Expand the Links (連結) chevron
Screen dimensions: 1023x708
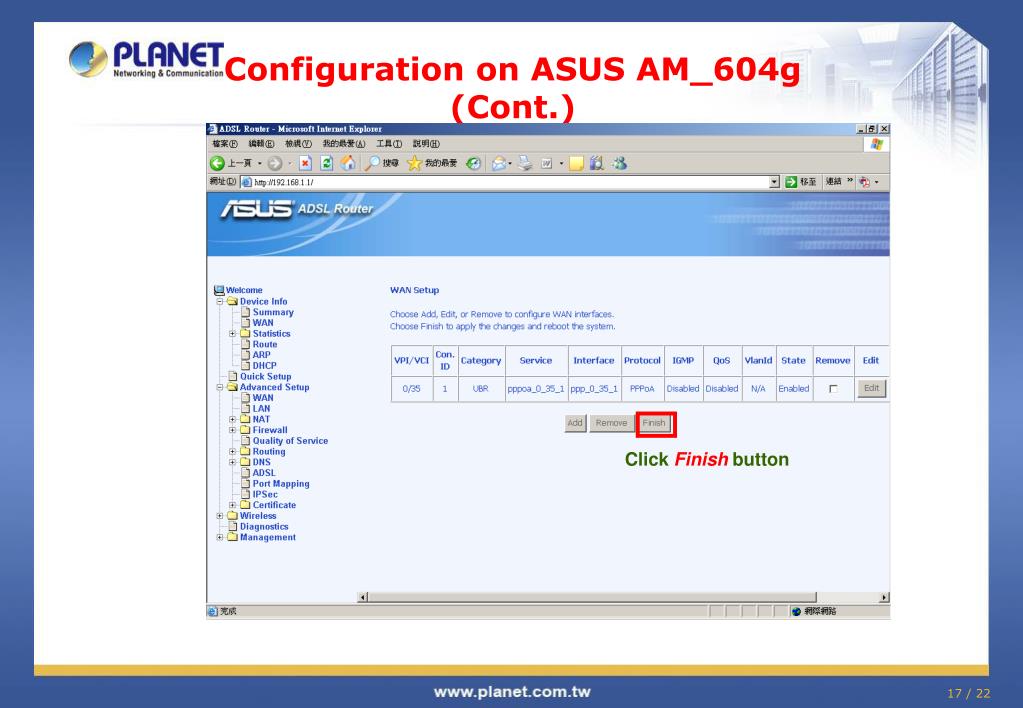tap(850, 181)
